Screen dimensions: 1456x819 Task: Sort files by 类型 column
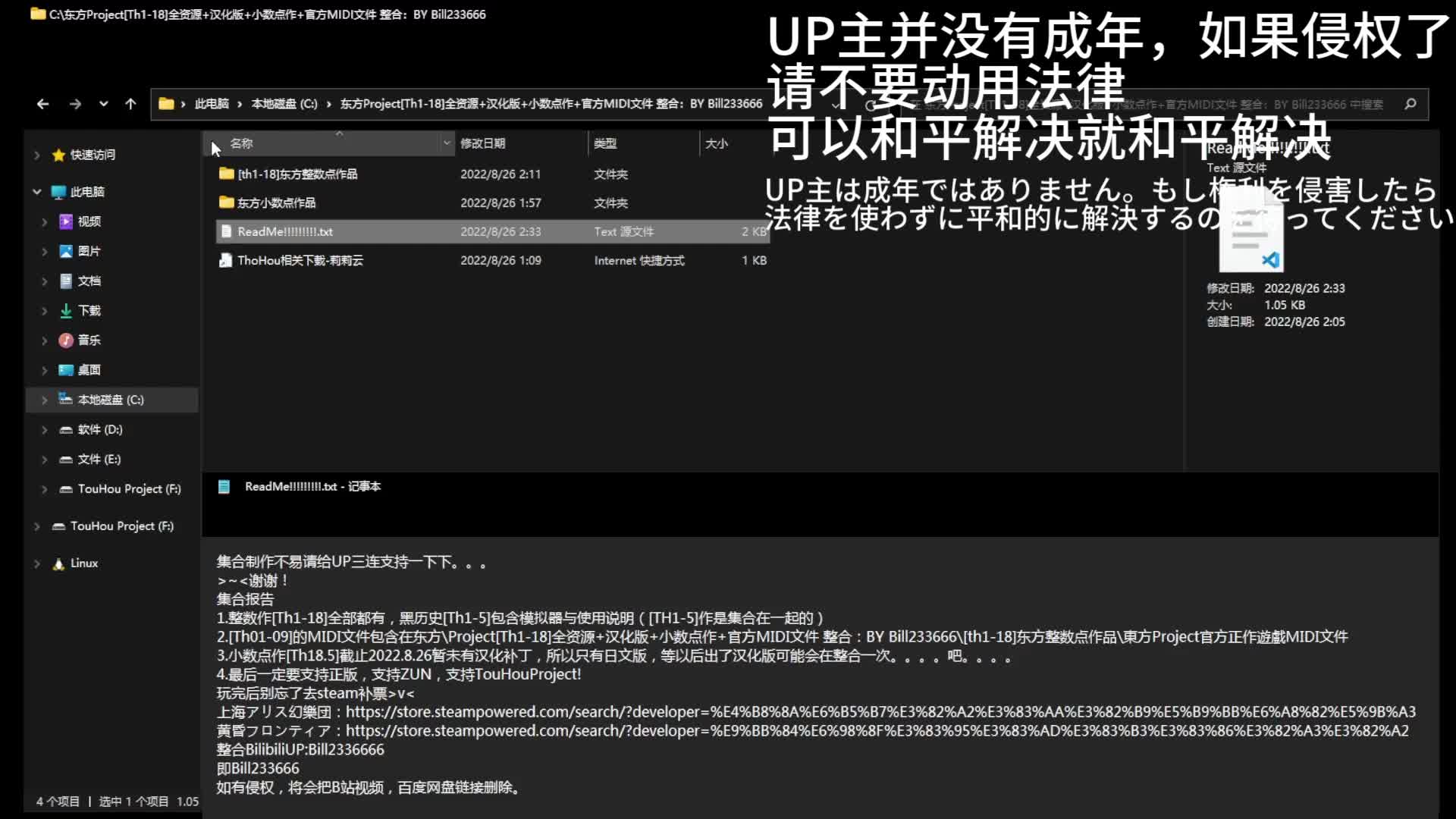605,143
